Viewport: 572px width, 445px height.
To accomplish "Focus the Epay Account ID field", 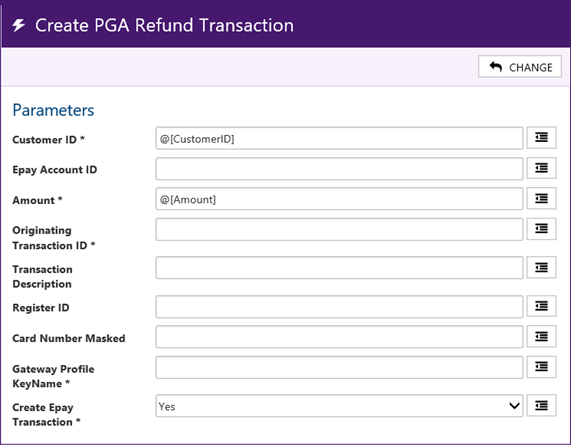I will coord(339,169).
